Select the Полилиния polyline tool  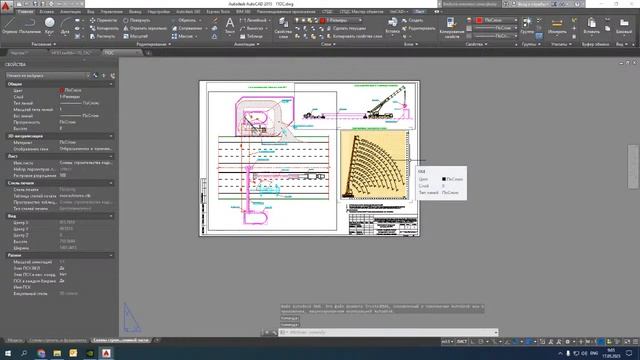coord(30,25)
